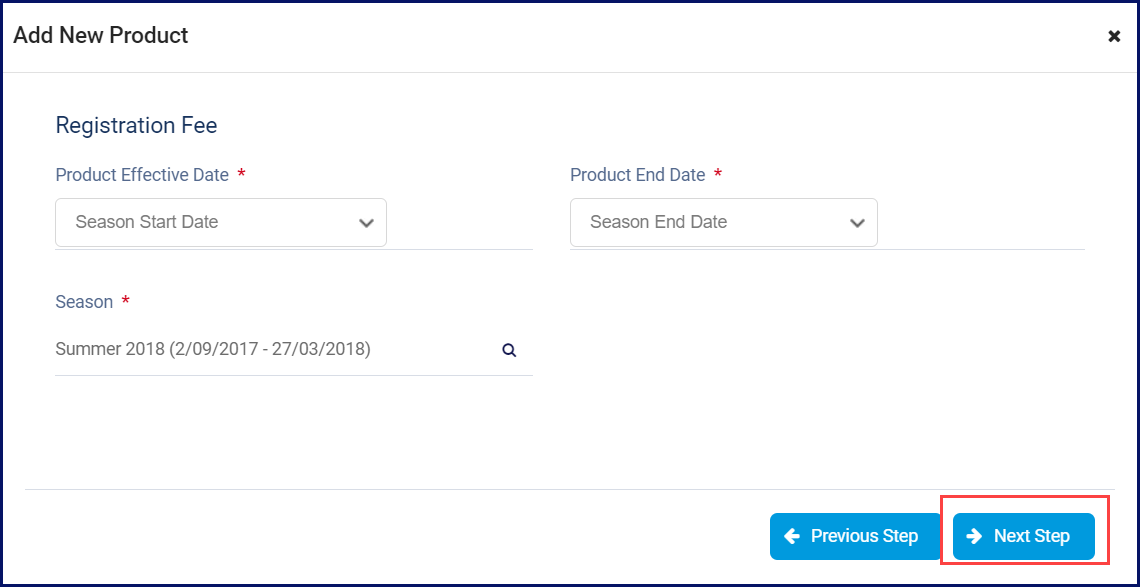Click the left arrow icon on Previous Step
Screen dimensions: 1140x587
[x=792, y=537]
